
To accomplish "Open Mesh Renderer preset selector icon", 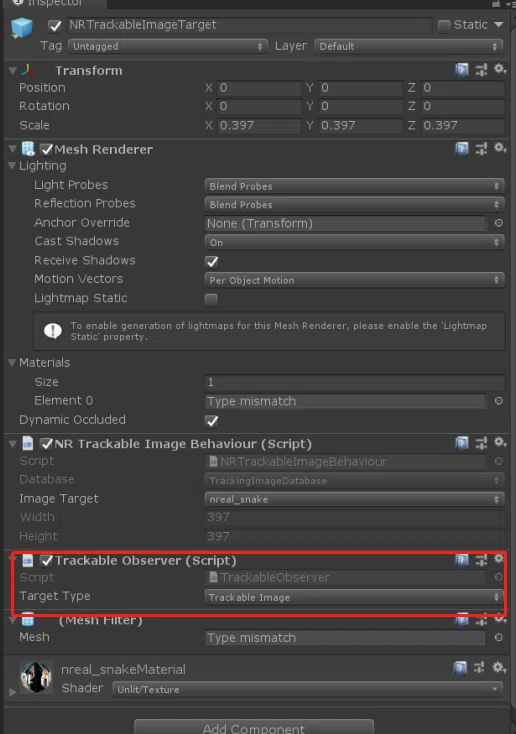I will click(481, 149).
